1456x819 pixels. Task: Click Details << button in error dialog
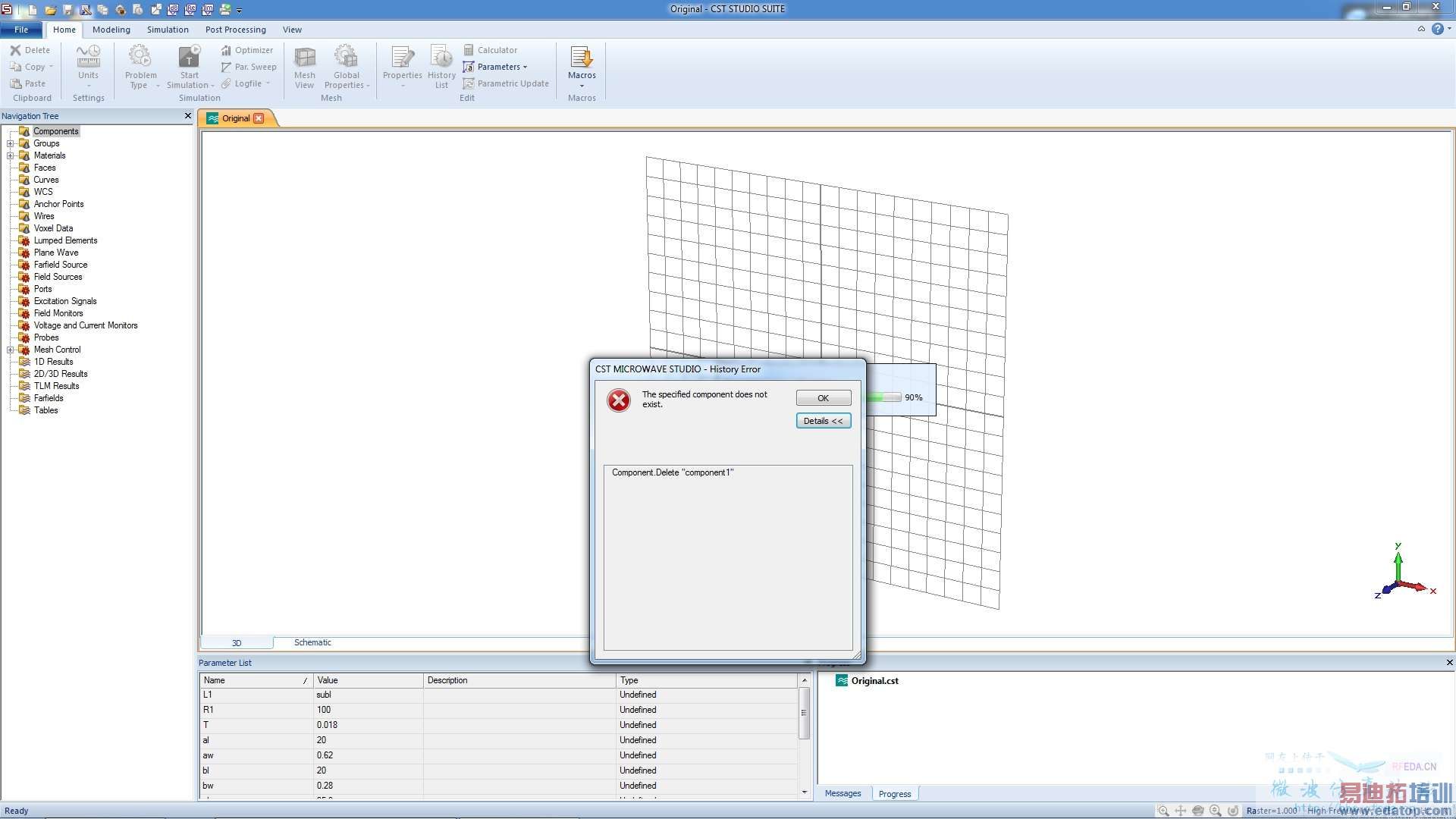tap(824, 421)
